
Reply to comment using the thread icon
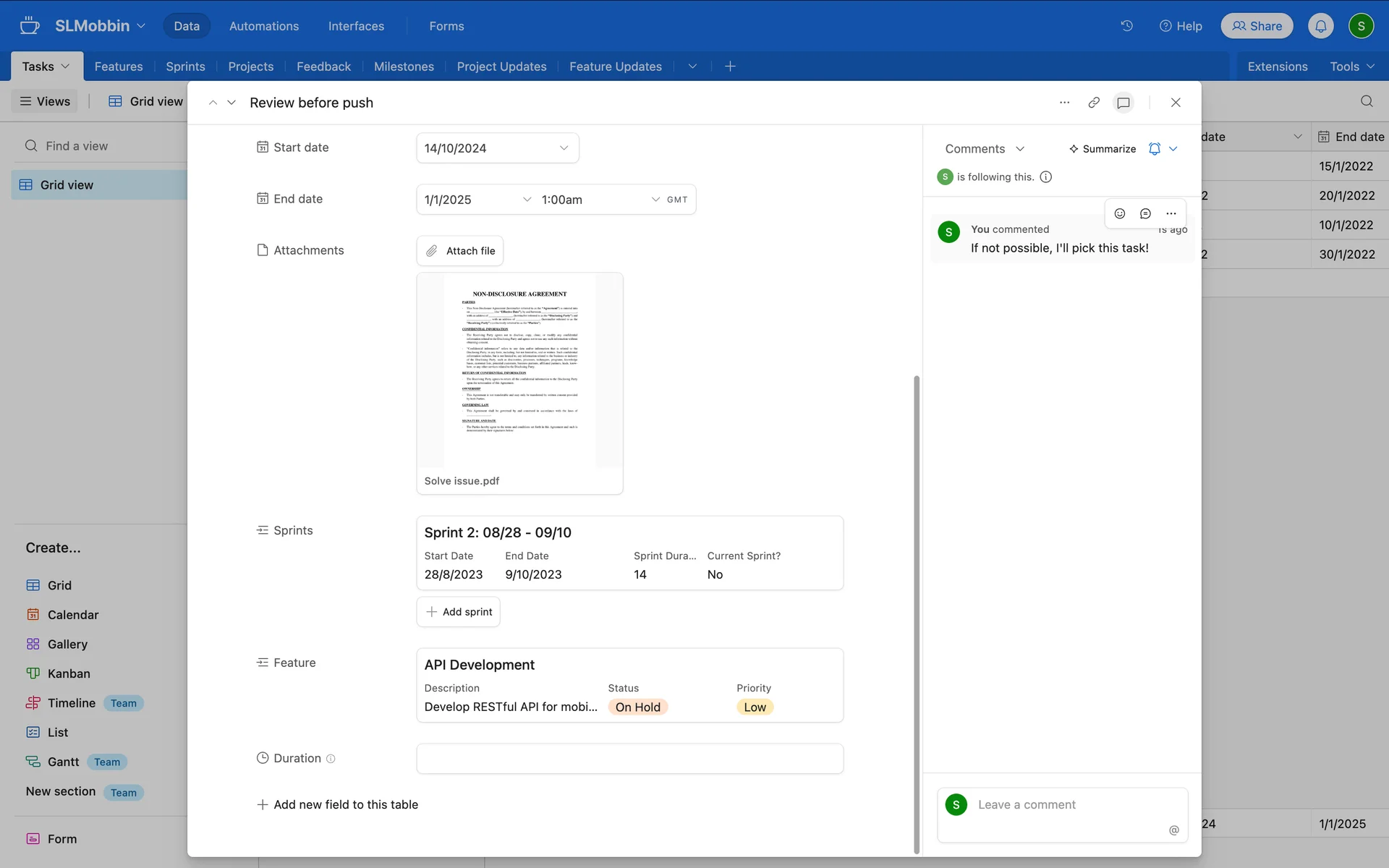tap(1145, 213)
